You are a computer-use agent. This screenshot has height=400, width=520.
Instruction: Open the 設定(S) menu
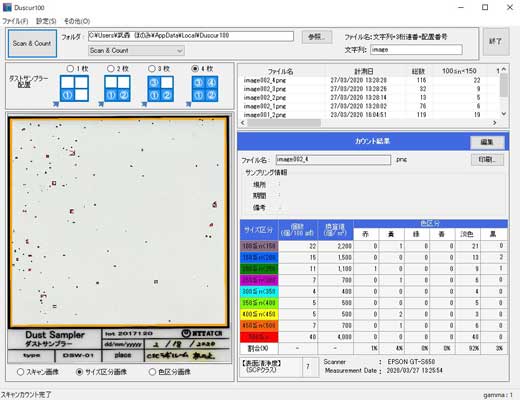tap(46, 21)
